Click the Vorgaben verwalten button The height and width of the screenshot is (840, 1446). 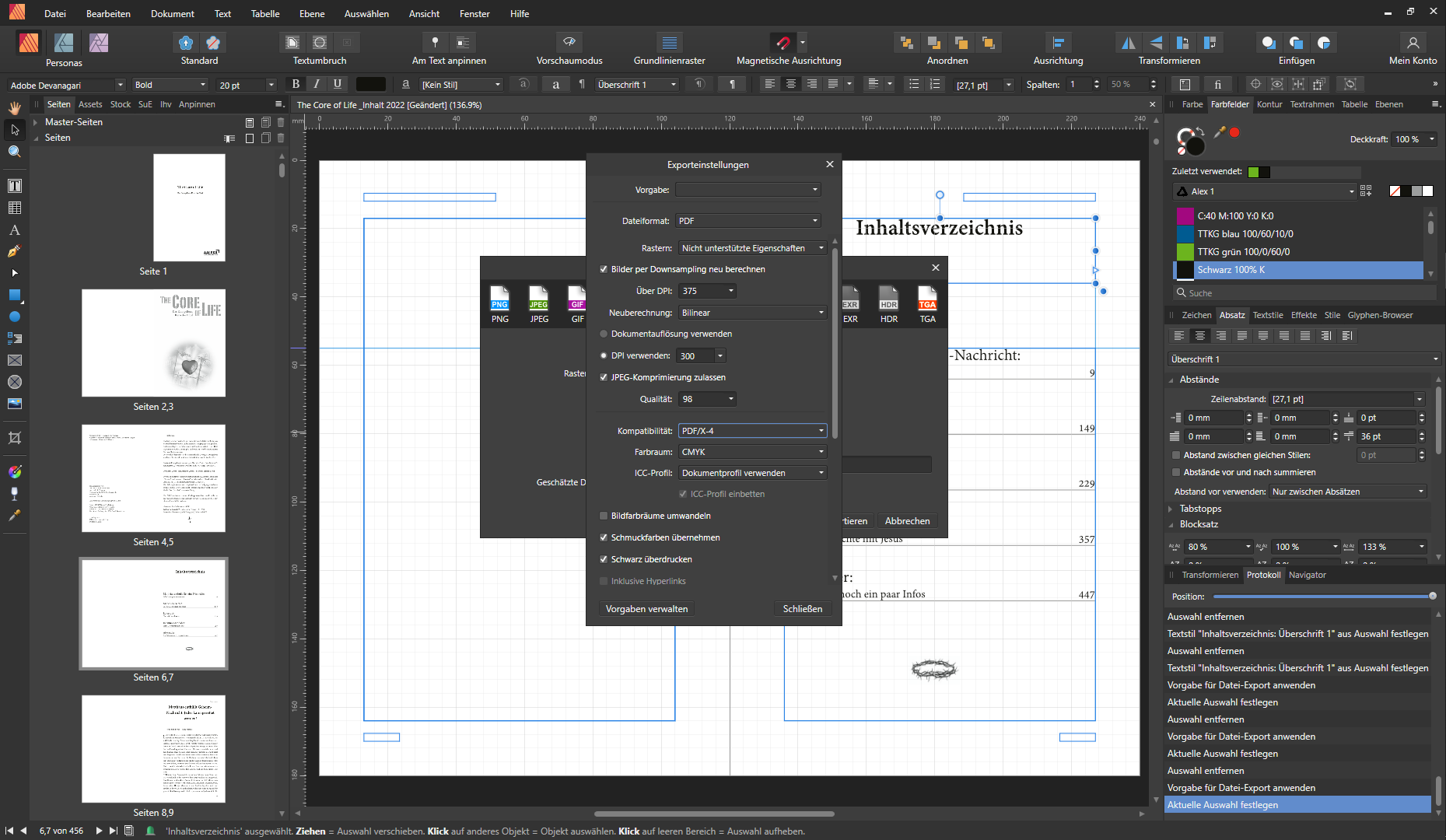[646, 609]
